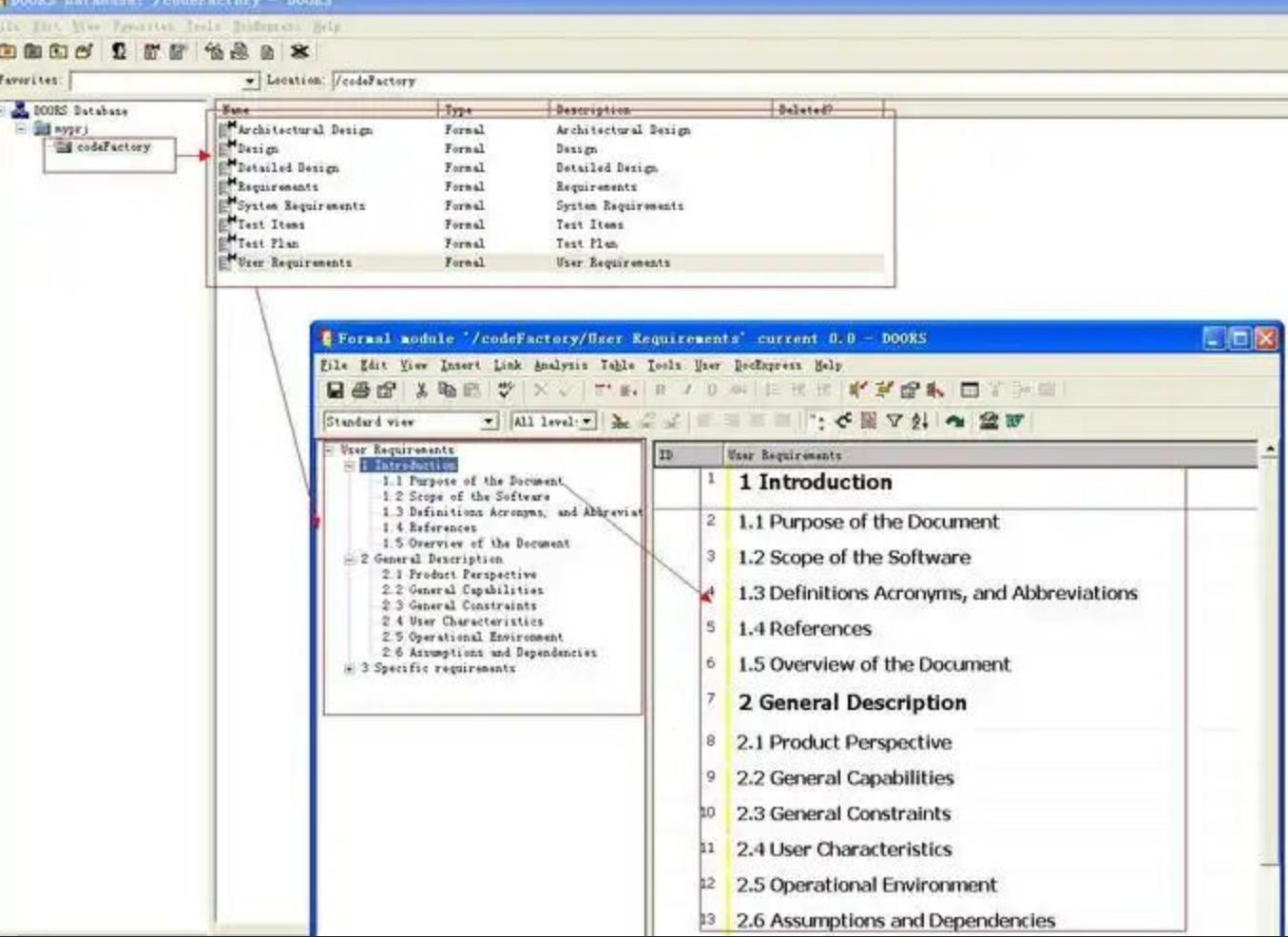This screenshot has height=937, width=1288.
Task: Click the Deleted? column header
Action: tap(828, 109)
